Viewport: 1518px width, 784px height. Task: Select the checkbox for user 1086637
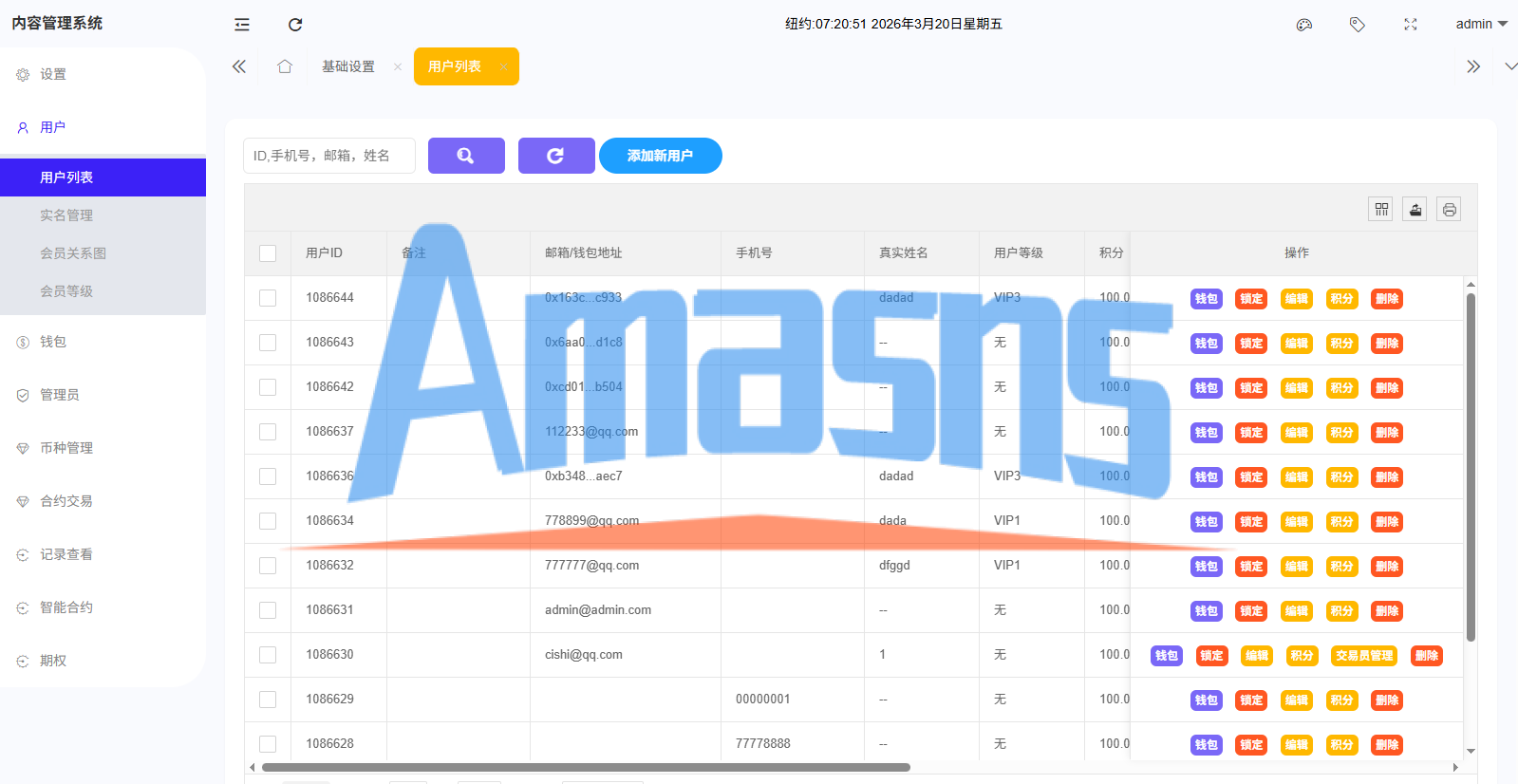coord(268,432)
